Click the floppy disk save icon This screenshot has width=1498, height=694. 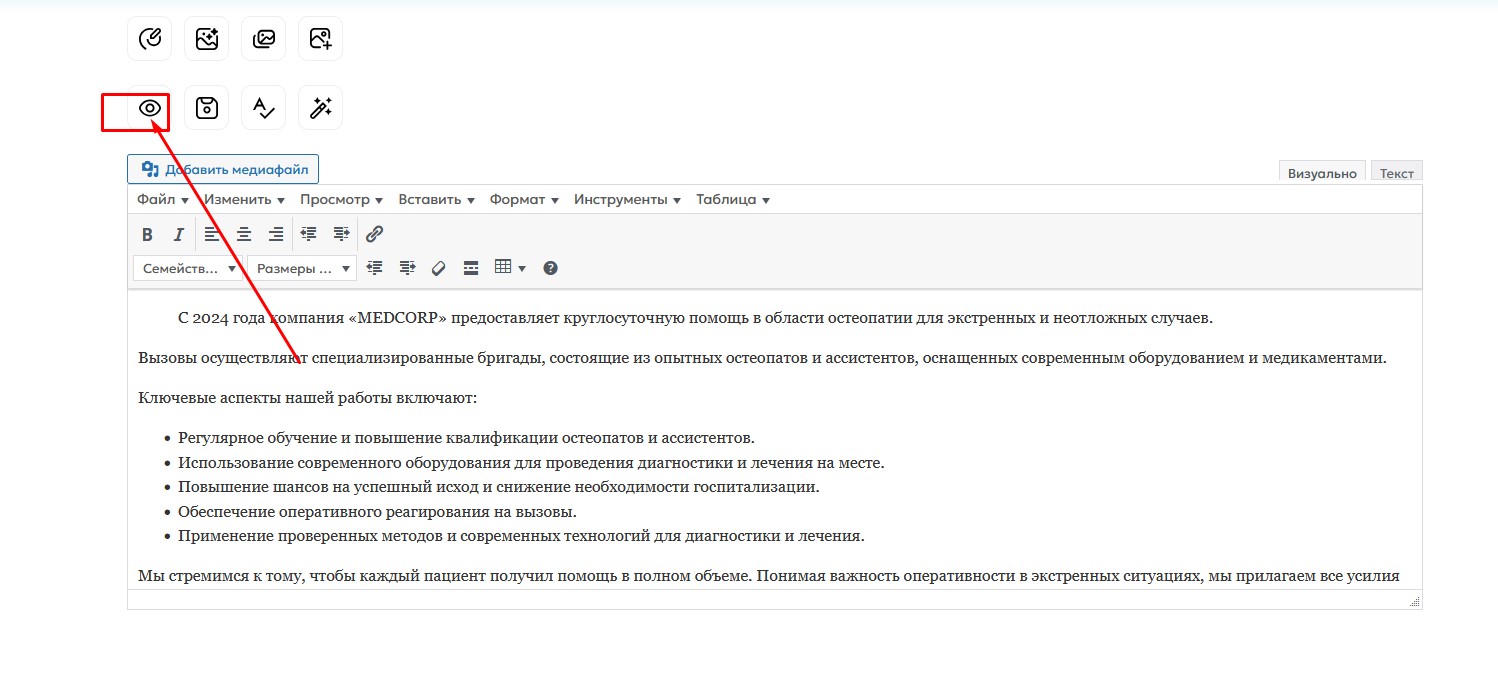pyautogui.click(x=206, y=108)
